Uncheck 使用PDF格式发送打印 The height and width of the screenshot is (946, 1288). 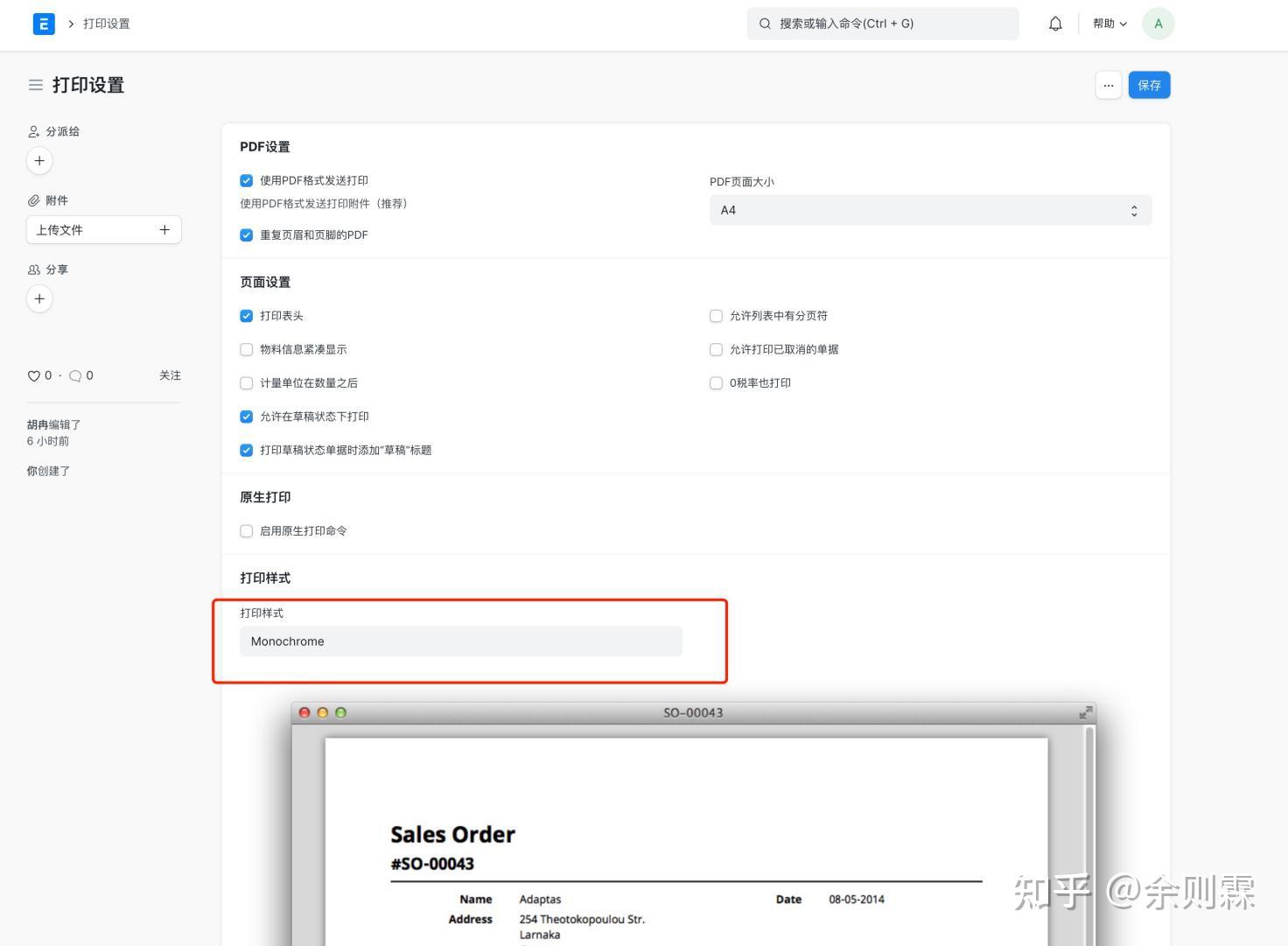tap(246, 180)
